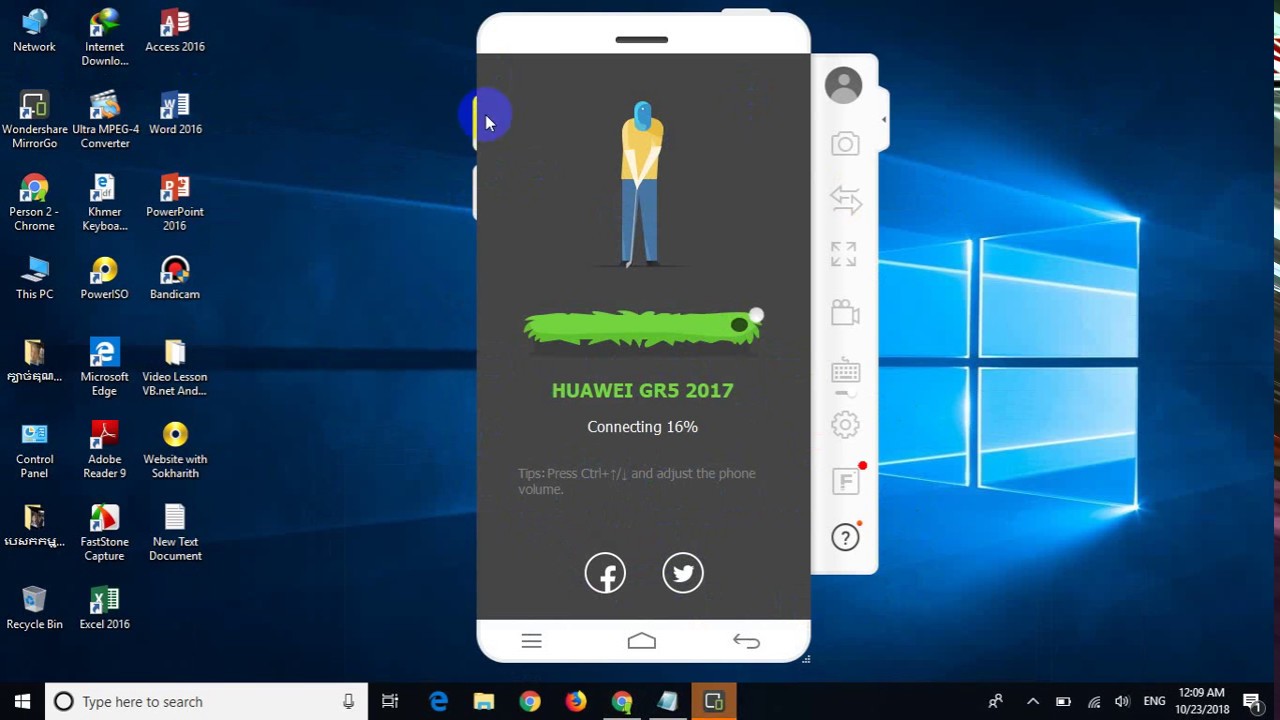Select the Excel 2016 desktop shortcut

tap(105, 608)
